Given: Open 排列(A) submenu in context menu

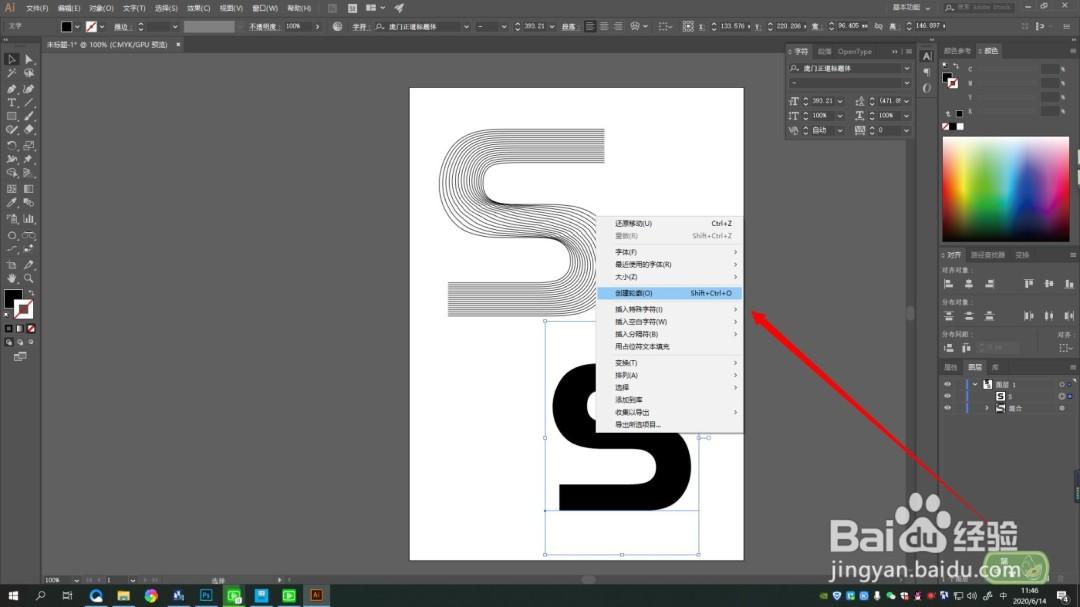Looking at the screenshot, I should pyautogui.click(x=669, y=375).
